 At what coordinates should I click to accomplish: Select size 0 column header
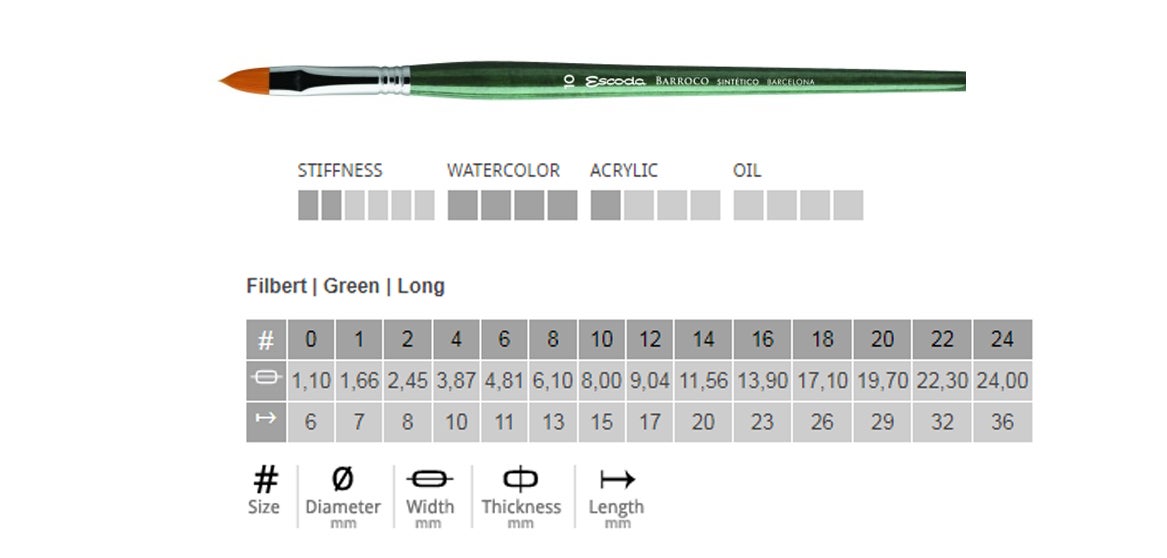tap(311, 340)
